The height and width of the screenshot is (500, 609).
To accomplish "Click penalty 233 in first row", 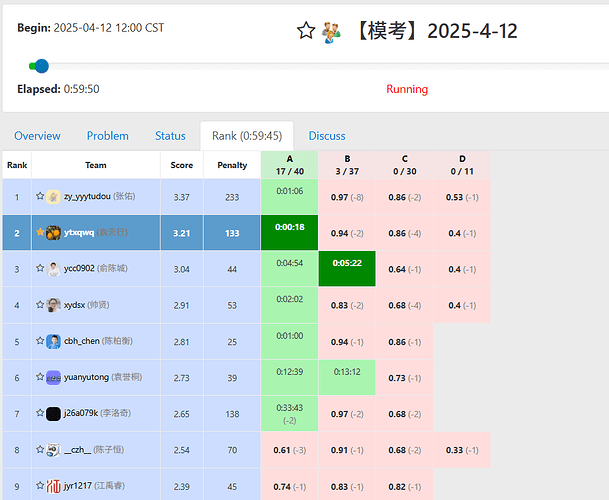I will [232, 197].
